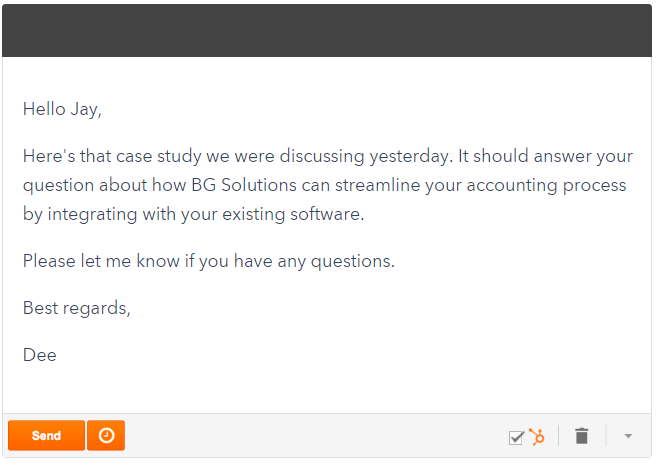Discard the draft with the trash icon
658x465 pixels.
point(582,436)
